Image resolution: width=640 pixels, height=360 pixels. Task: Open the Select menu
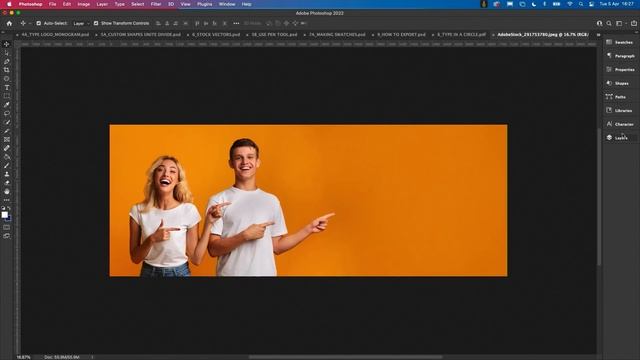pos(138,4)
